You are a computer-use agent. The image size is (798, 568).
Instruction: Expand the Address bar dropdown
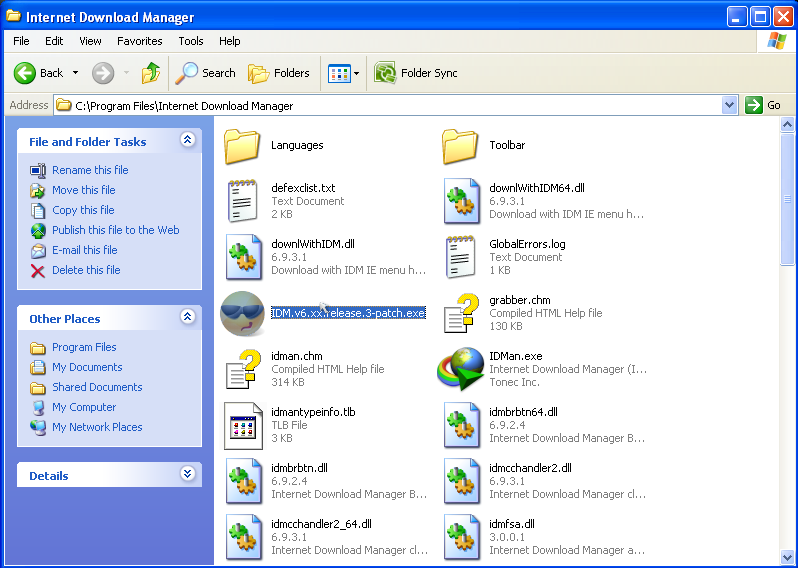point(729,105)
